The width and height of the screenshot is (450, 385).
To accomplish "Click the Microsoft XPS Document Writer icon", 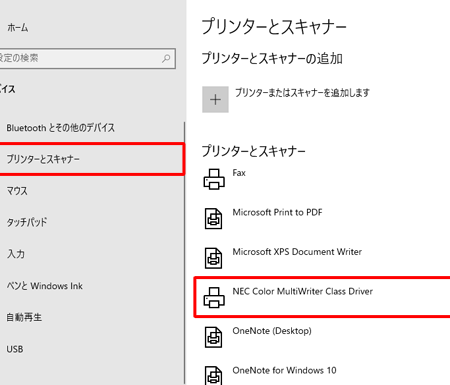I will tap(213, 258).
